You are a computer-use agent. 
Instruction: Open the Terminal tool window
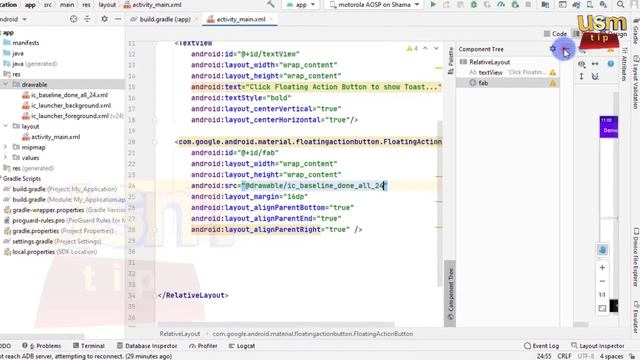(89, 346)
